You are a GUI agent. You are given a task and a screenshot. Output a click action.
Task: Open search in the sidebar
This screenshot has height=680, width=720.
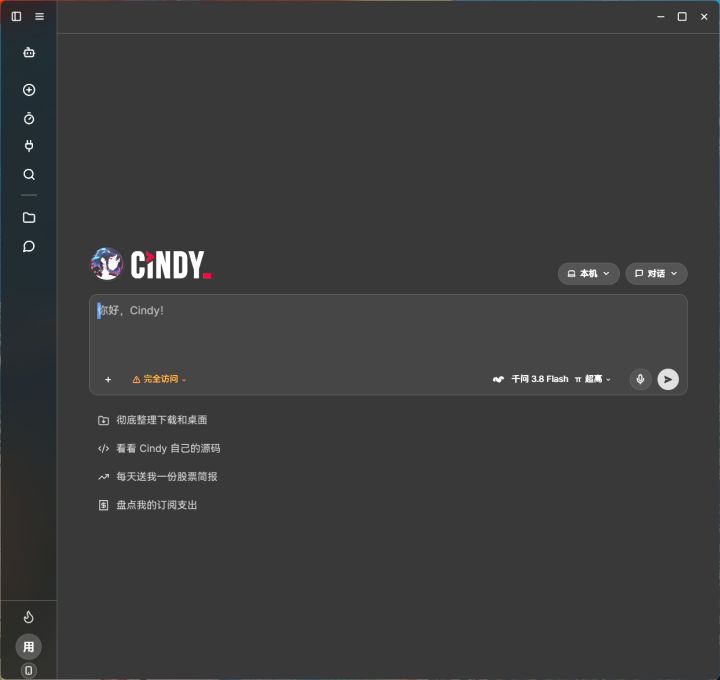29,174
